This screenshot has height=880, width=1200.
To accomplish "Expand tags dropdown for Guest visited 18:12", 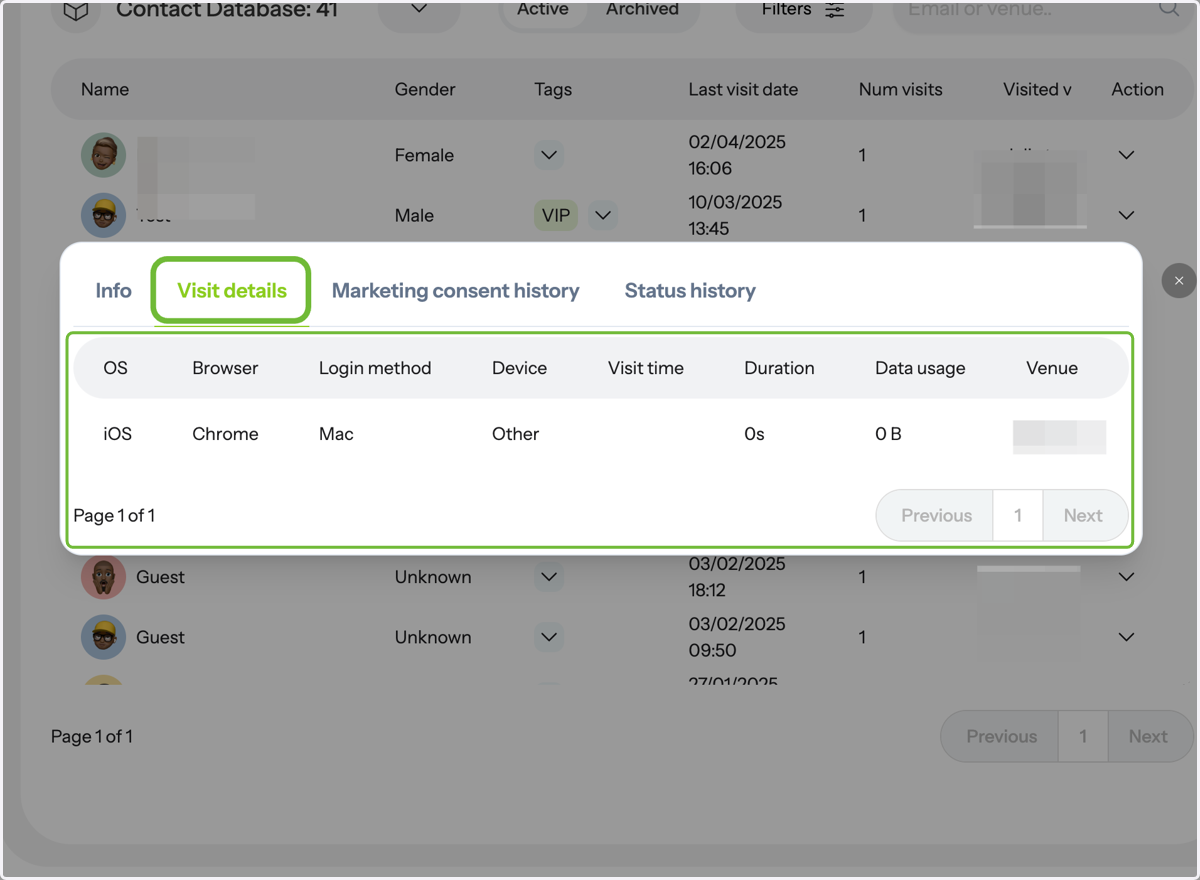I will (548, 577).
